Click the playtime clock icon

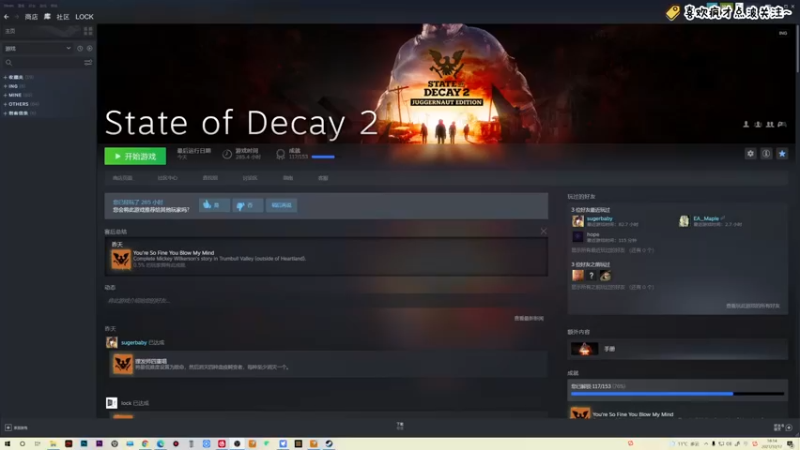(x=227, y=154)
